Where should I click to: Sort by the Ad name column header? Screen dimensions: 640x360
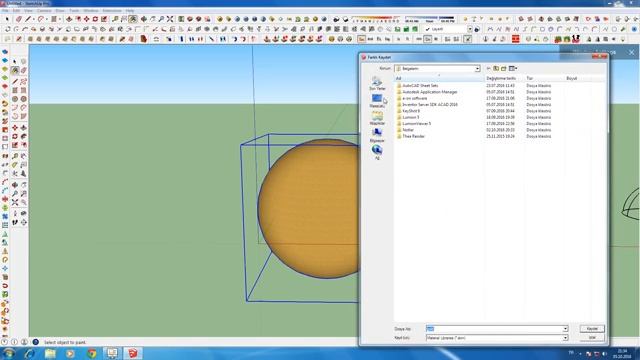(x=439, y=78)
